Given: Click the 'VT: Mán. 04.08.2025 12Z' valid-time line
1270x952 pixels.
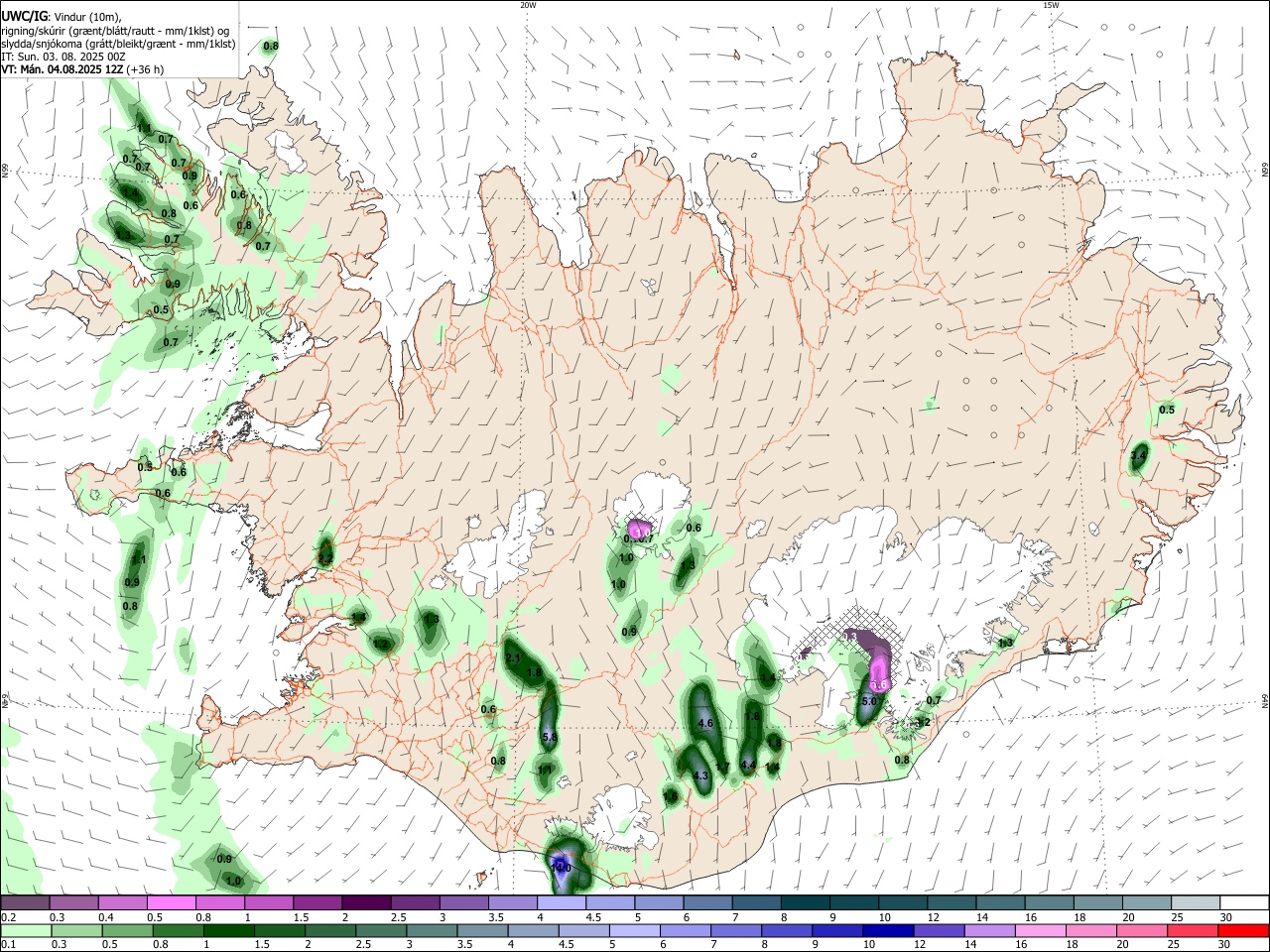Looking at the screenshot, I should [62, 69].
